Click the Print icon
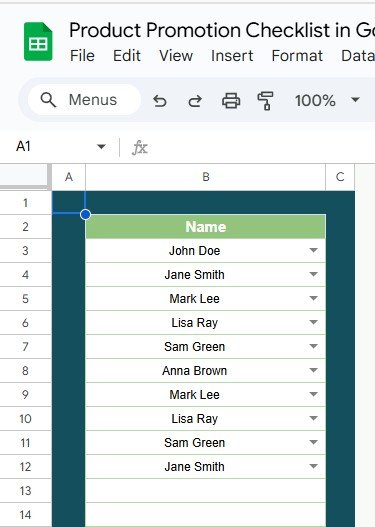The image size is (375, 527). 231,100
